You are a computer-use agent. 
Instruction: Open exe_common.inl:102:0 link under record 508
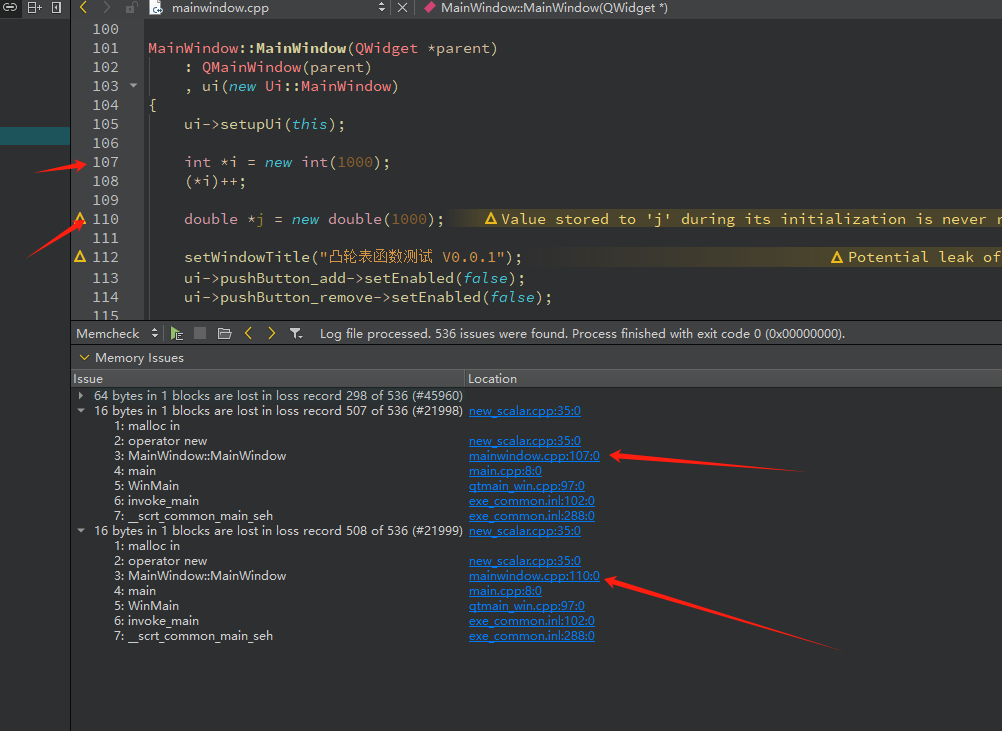tap(532, 621)
